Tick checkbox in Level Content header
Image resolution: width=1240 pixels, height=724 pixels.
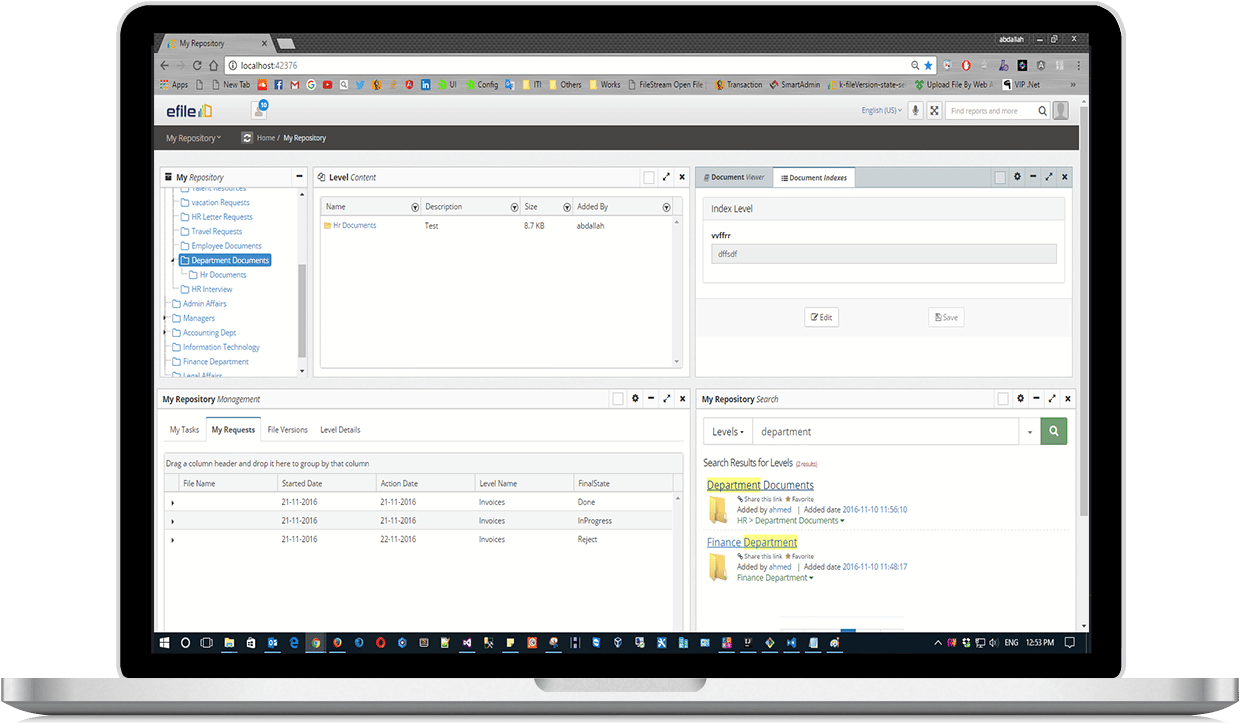click(649, 178)
